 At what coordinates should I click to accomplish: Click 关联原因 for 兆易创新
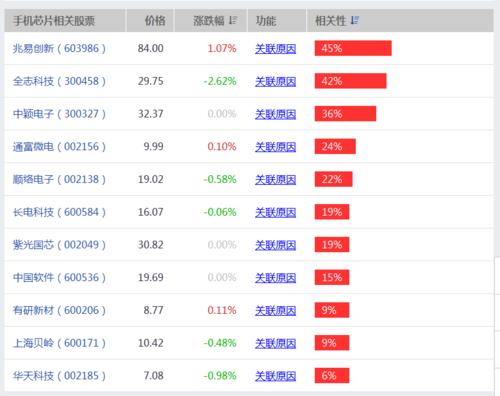275,49
